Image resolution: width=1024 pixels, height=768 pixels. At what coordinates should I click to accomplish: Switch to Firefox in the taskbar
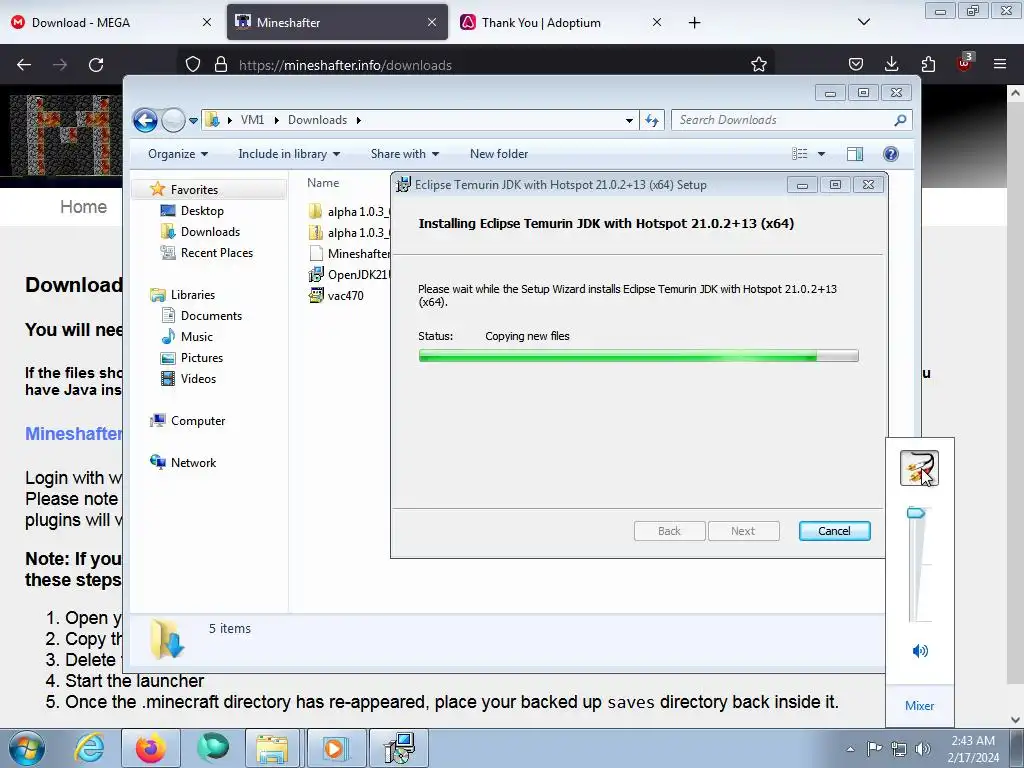[151, 748]
